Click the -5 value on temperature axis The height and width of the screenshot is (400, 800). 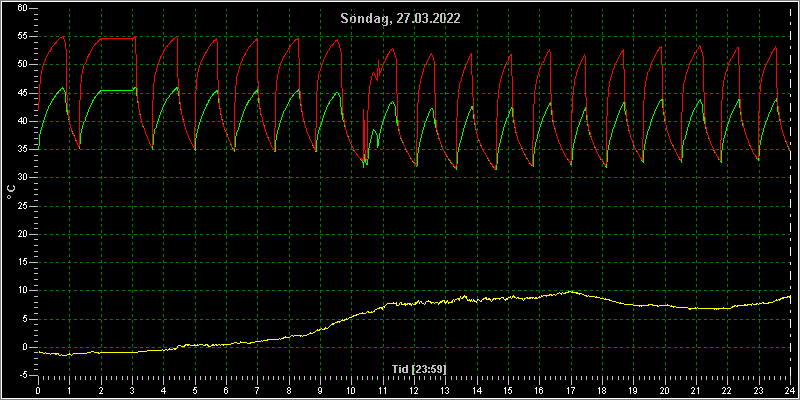pos(22,375)
